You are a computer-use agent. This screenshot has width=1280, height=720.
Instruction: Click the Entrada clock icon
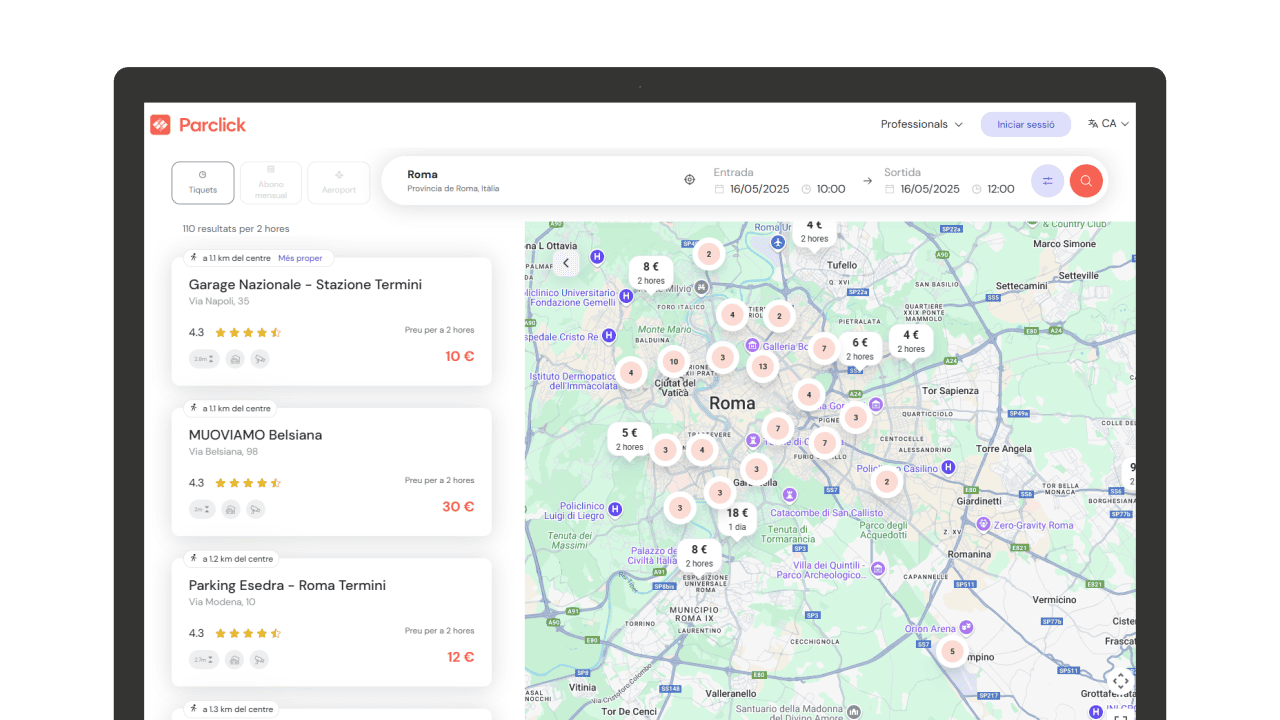coord(805,189)
